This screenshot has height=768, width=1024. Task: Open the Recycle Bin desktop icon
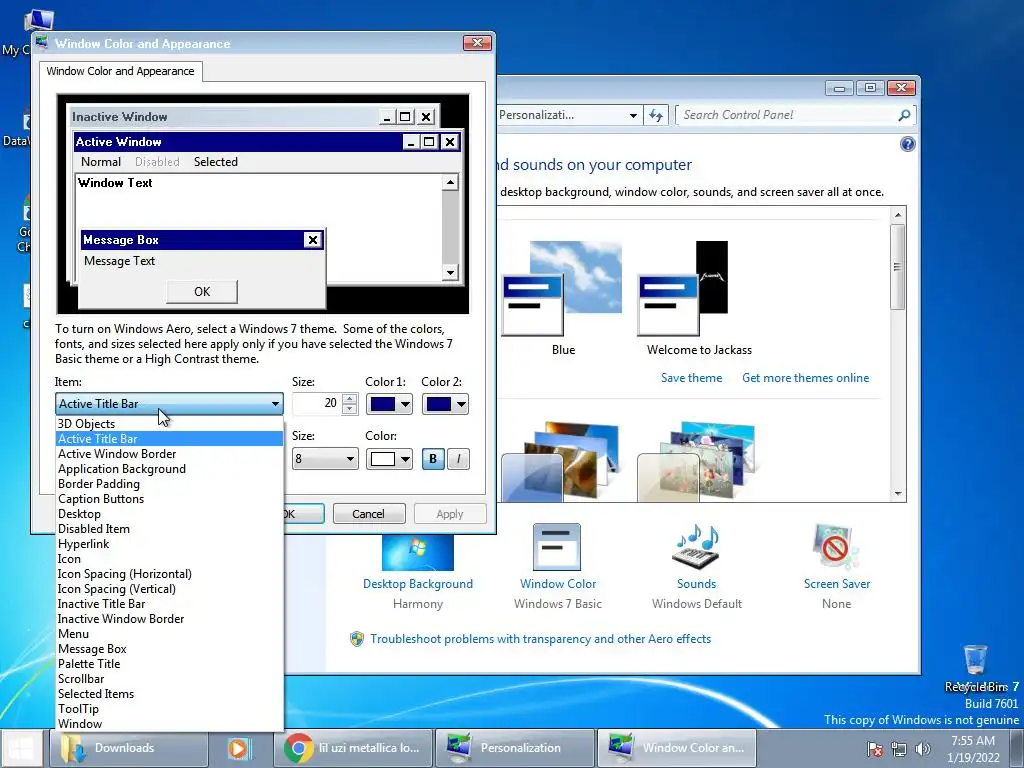pyautogui.click(x=975, y=661)
